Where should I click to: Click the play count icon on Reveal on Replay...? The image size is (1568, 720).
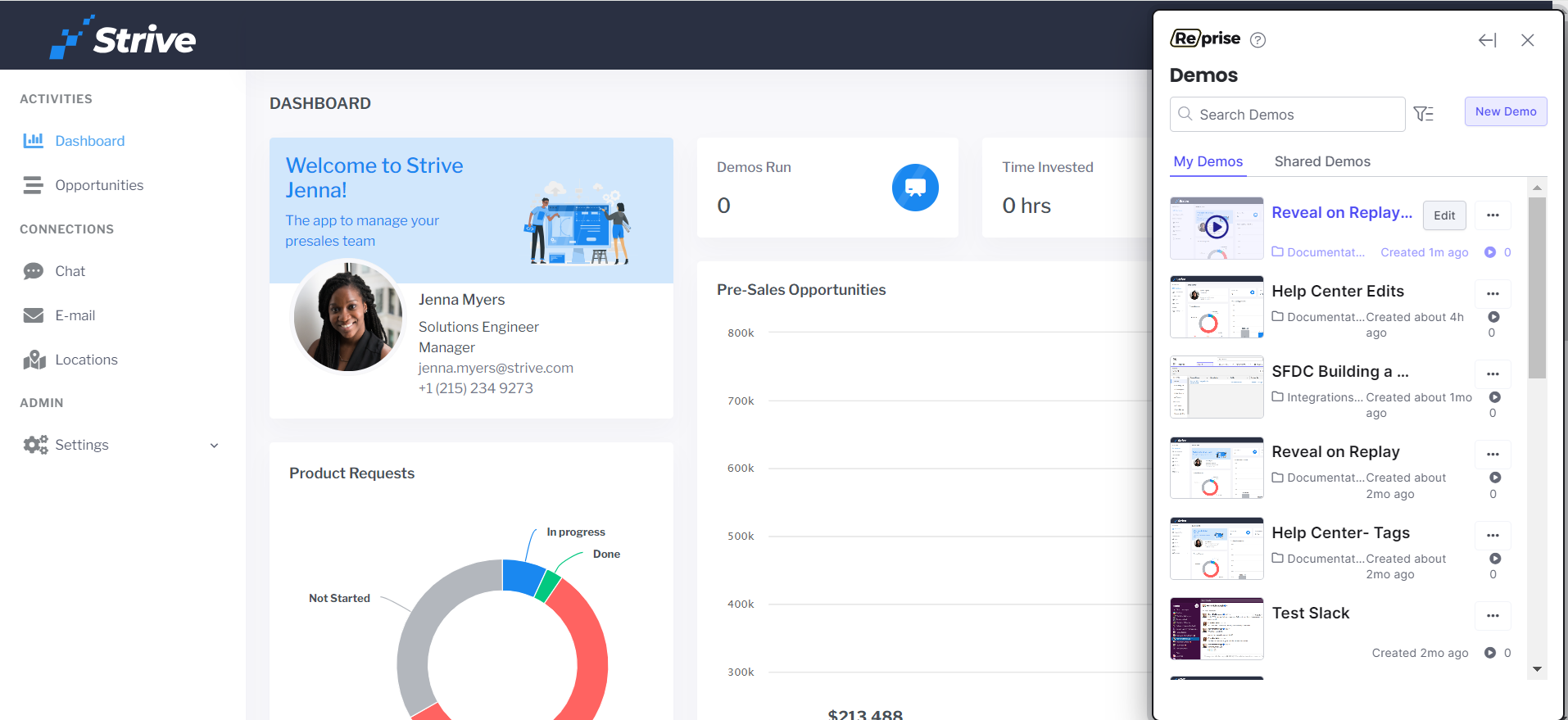[x=1495, y=478]
